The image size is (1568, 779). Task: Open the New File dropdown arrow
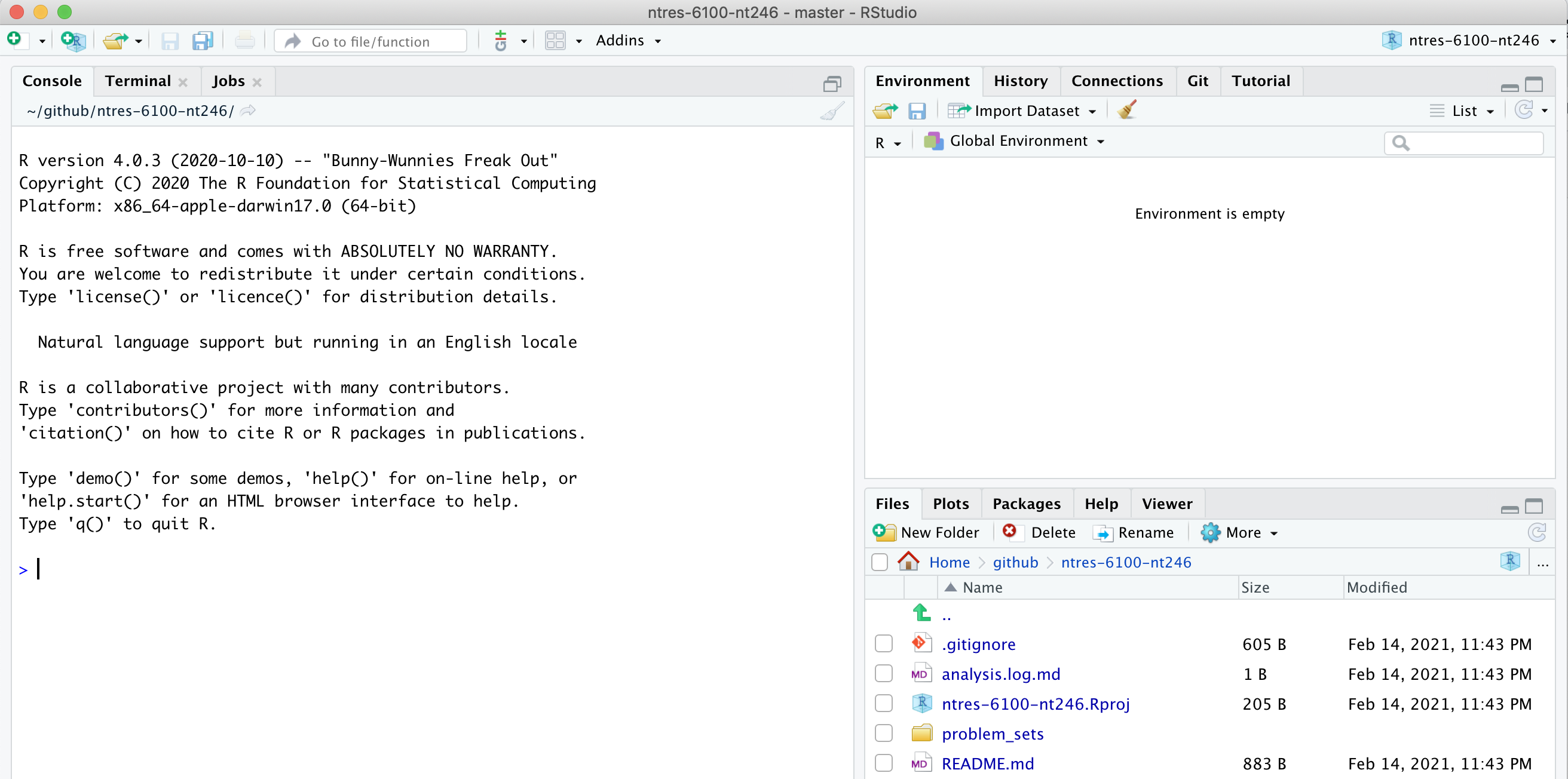[x=42, y=41]
